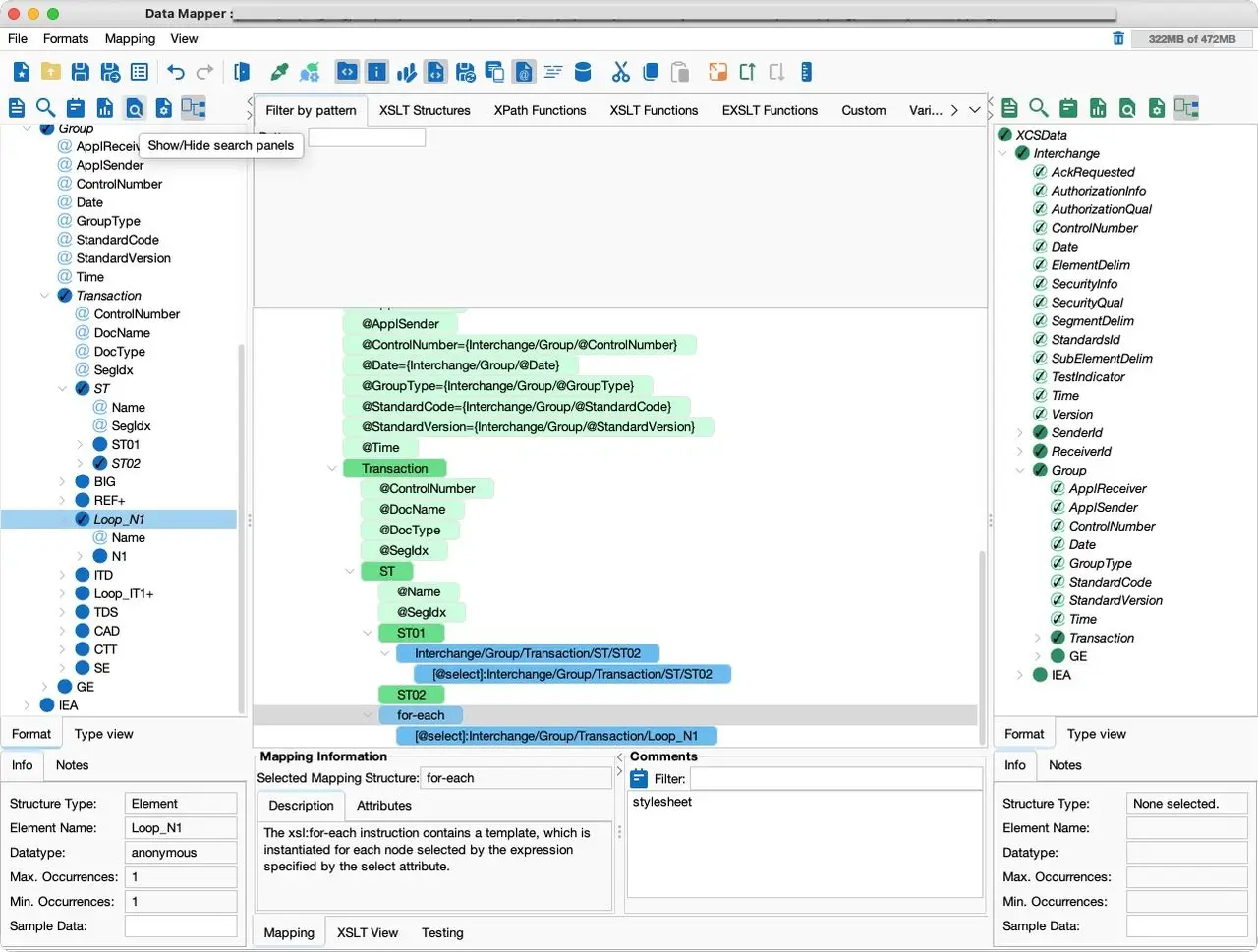Image resolution: width=1258 pixels, height=952 pixels.
Task: Expand the SenderId node in right tree
Action: (1020, 433)
